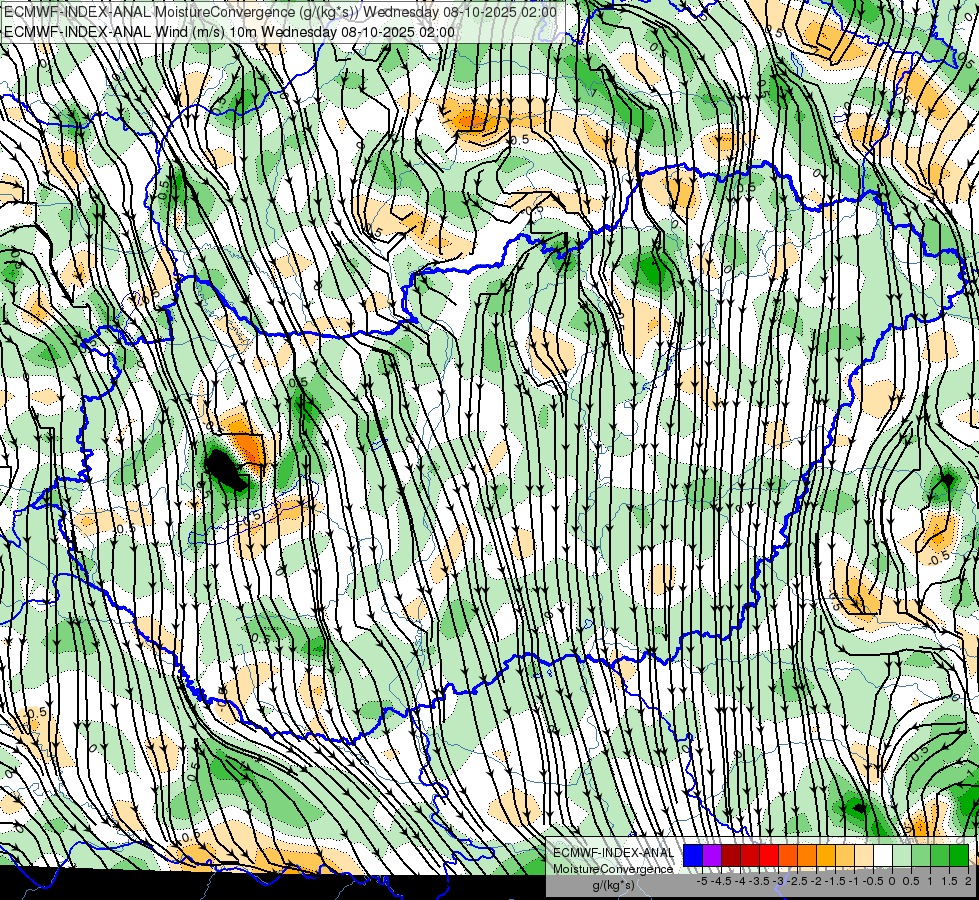Click the legend unit g/(kg*s)

click(613, 885)
